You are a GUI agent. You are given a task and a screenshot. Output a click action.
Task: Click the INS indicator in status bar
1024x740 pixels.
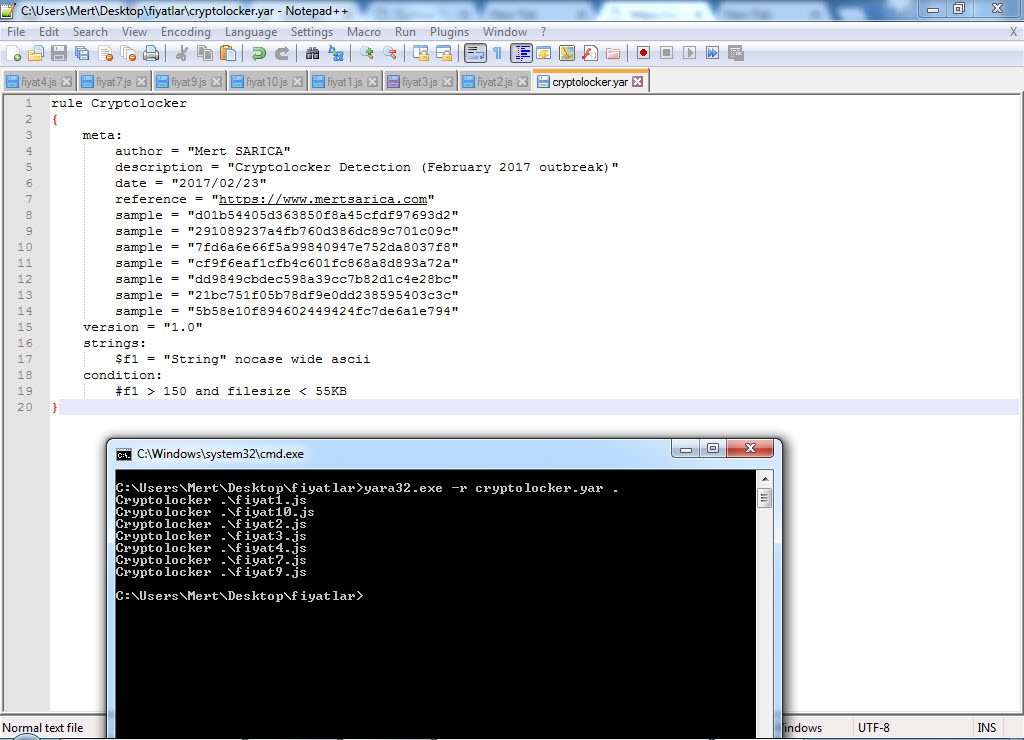pos(986,728)
